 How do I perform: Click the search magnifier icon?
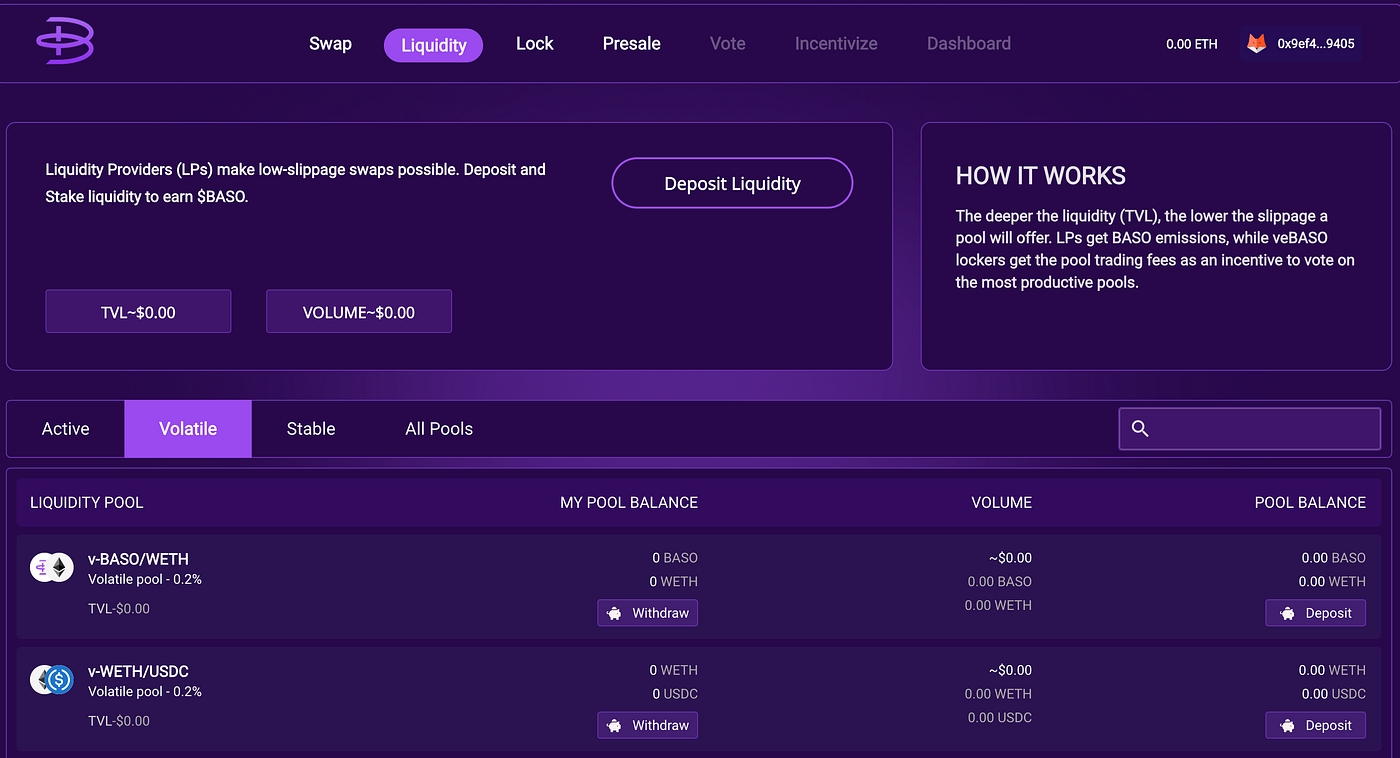[x=1140, y=429]
